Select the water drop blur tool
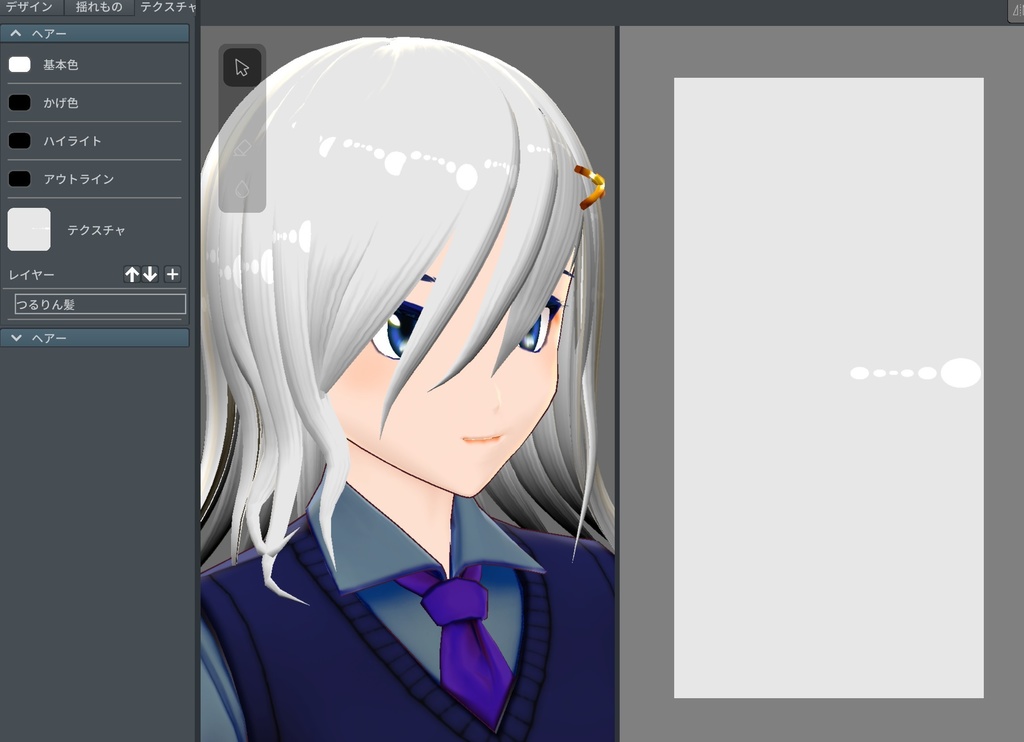1024x742 pixels. coord(242,189)
